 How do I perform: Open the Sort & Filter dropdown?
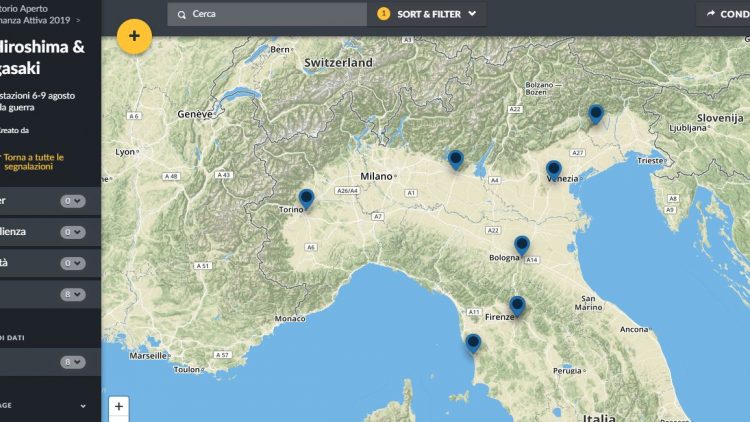(x=432, y=14)
